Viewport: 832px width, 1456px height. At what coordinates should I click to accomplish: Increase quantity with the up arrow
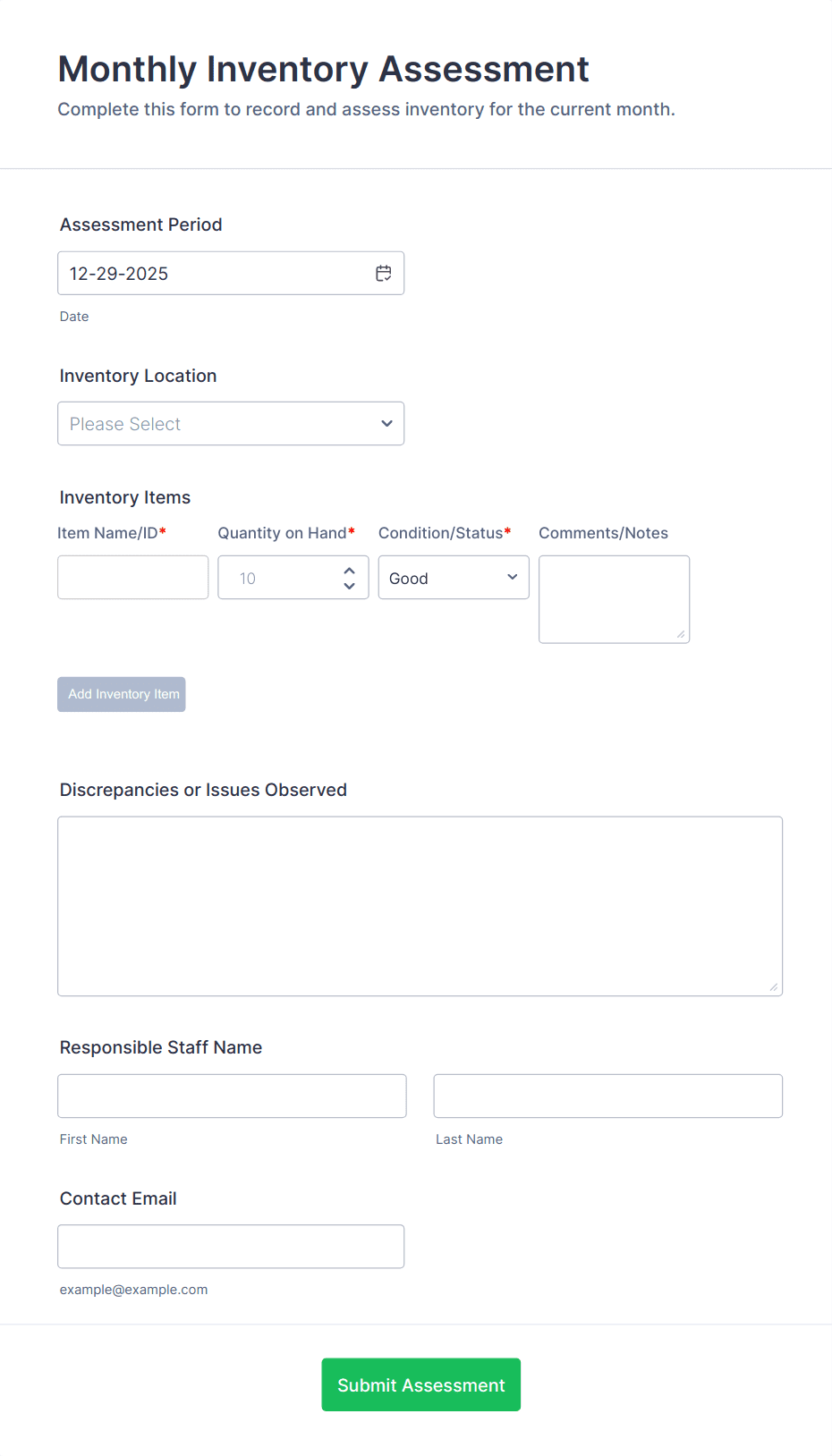coord(349,571)
